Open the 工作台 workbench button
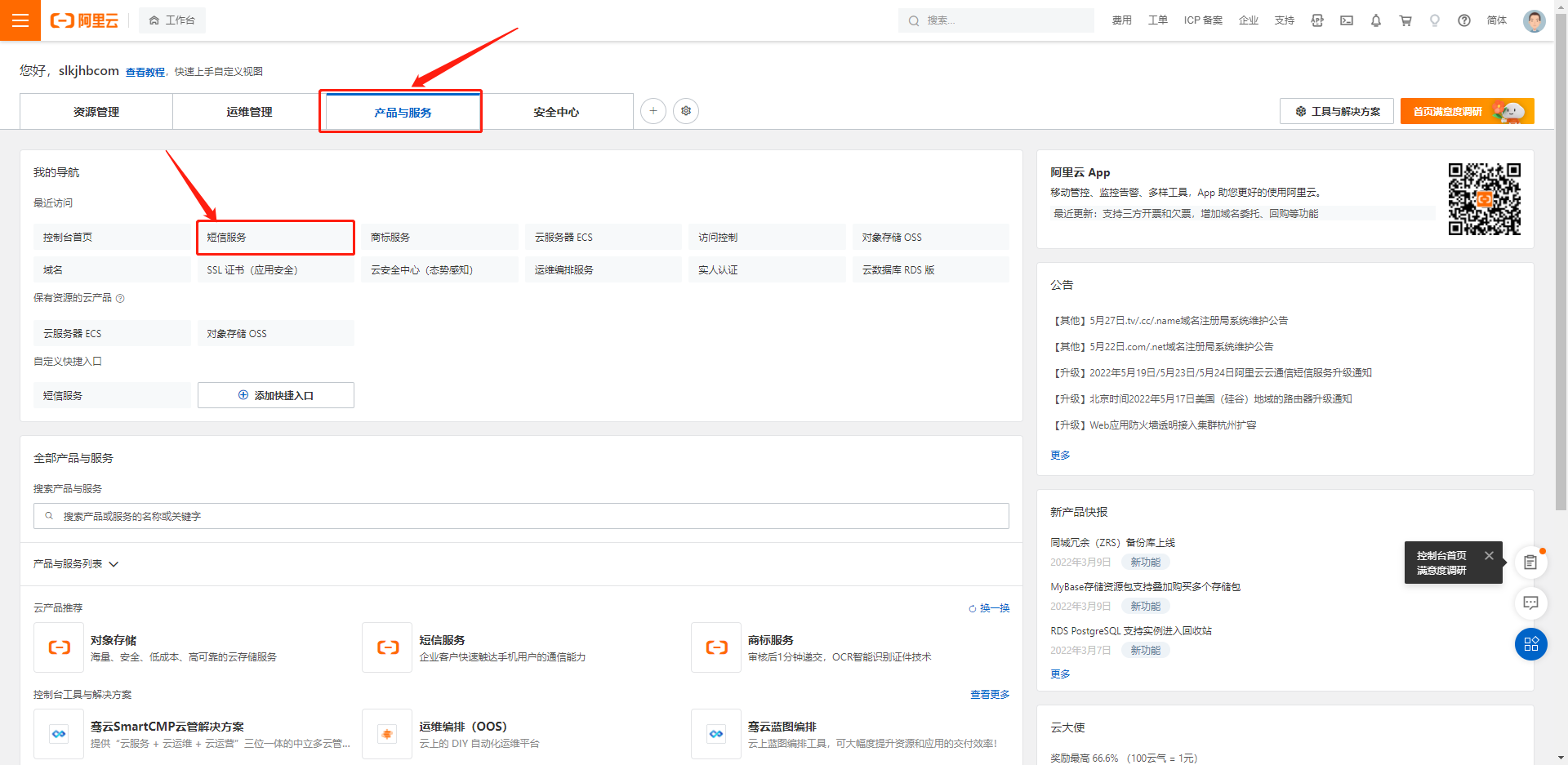 coord(172,20)
